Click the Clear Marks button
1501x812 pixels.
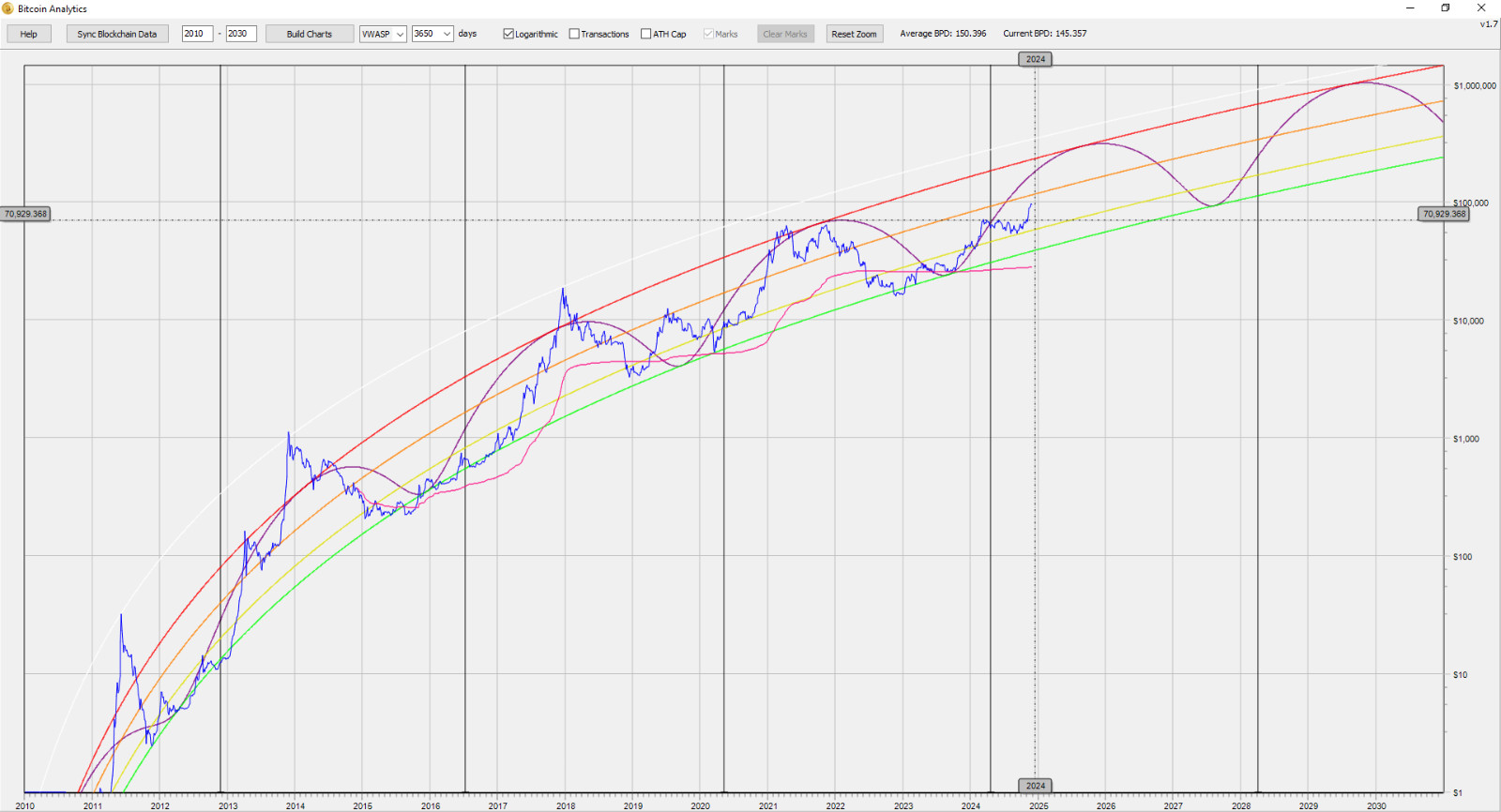coord(785,34)
